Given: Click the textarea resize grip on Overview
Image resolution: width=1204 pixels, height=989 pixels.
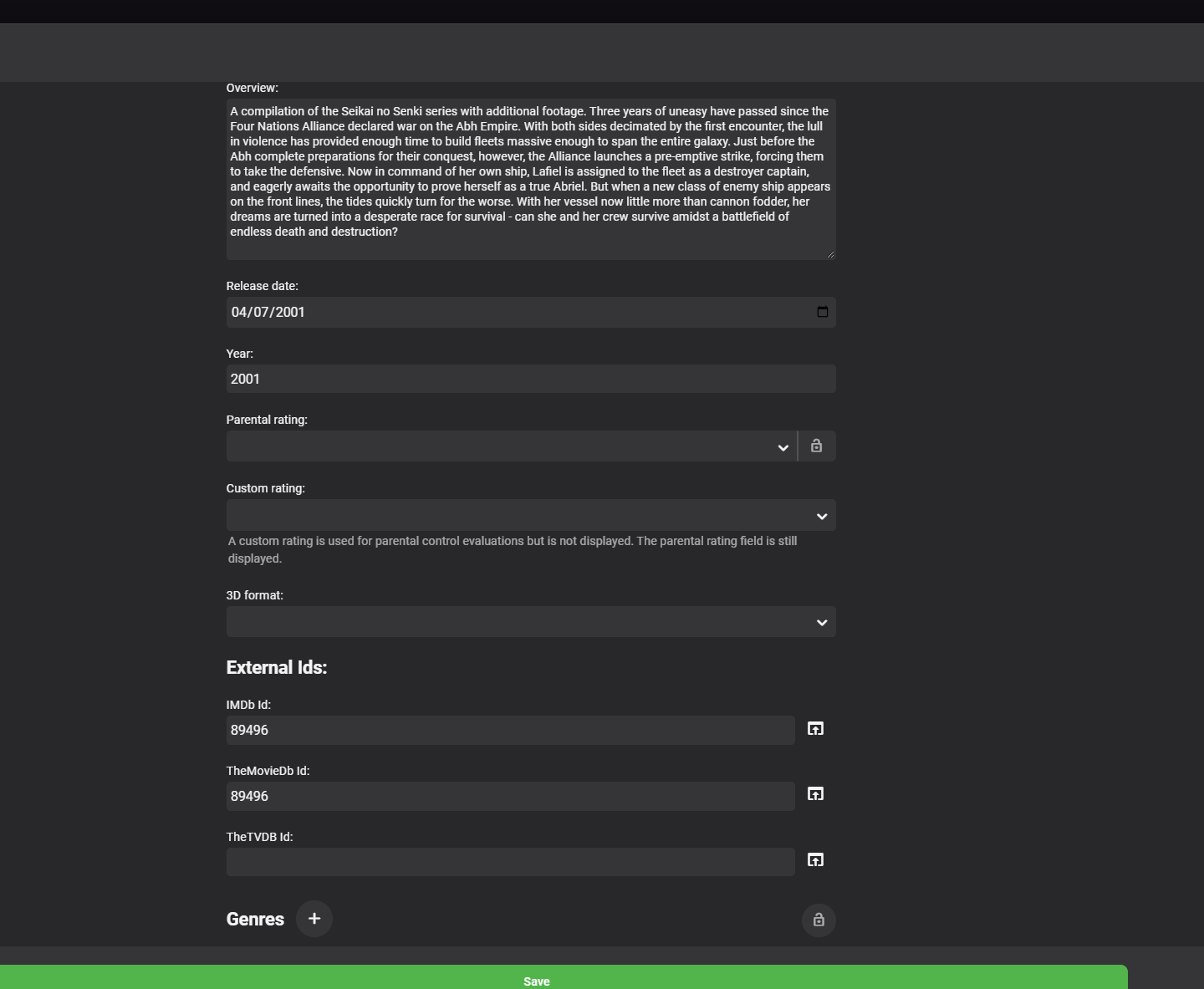Looking at the screenshot, I should click(830, 252).
